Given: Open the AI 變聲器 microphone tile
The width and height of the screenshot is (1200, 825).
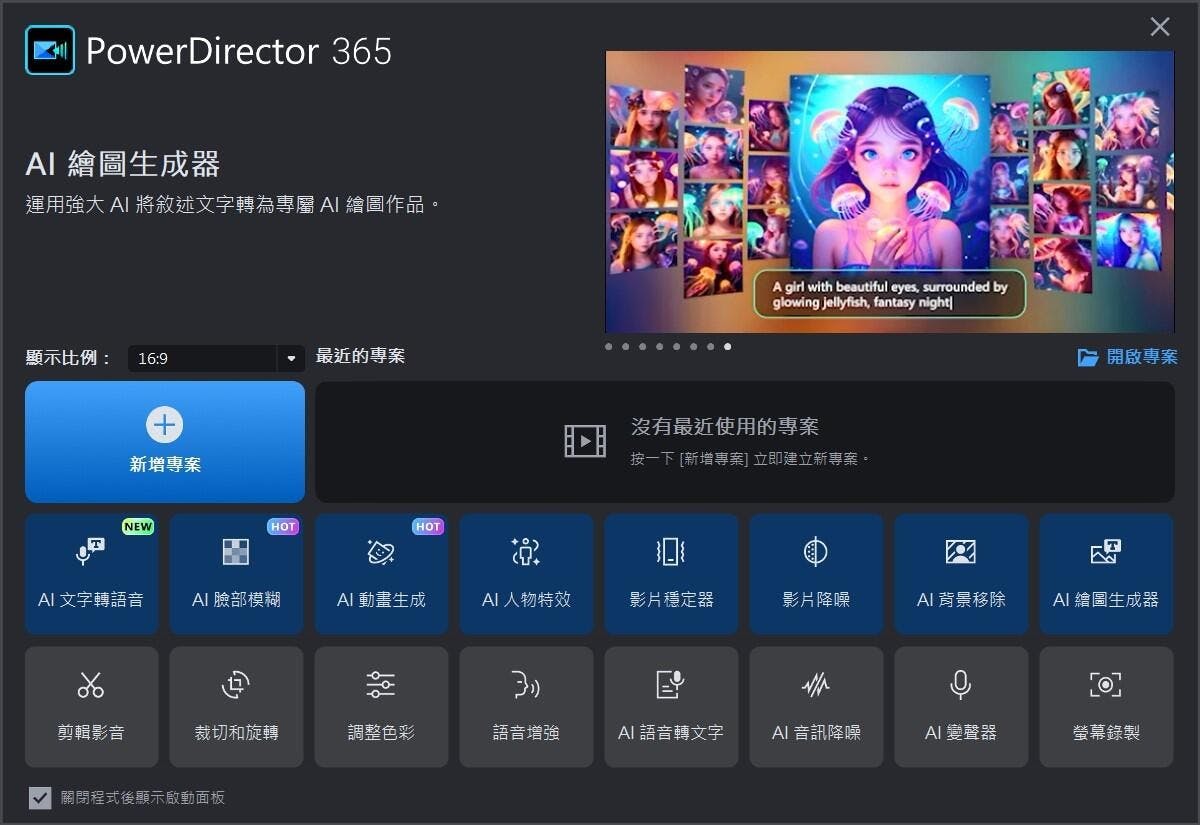Looking at the screenshot, I should click(961, 707).
